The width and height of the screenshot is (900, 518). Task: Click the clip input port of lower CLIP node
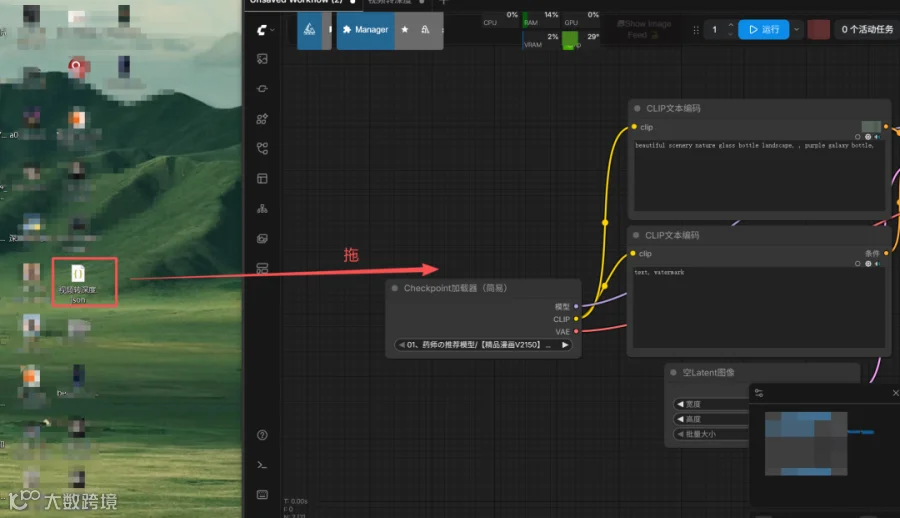(x=633, y=253)
